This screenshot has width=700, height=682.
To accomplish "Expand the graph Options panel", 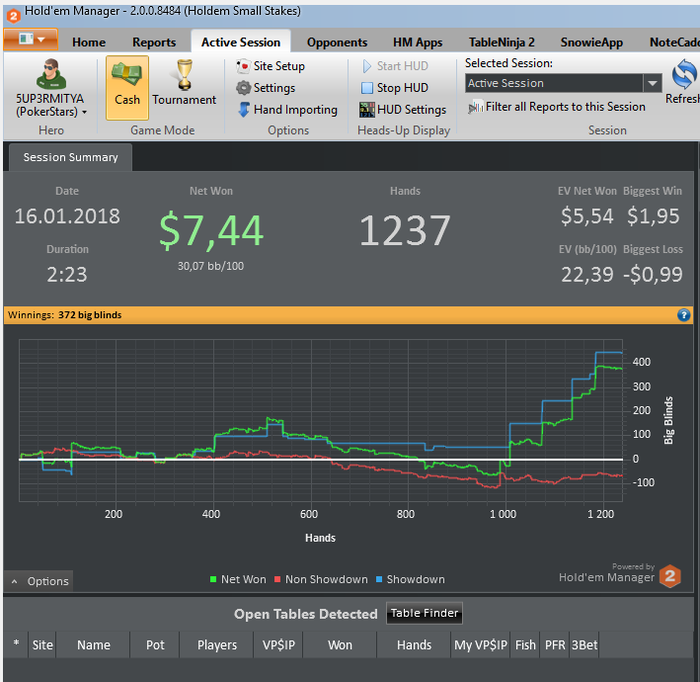I will (39, 581).
